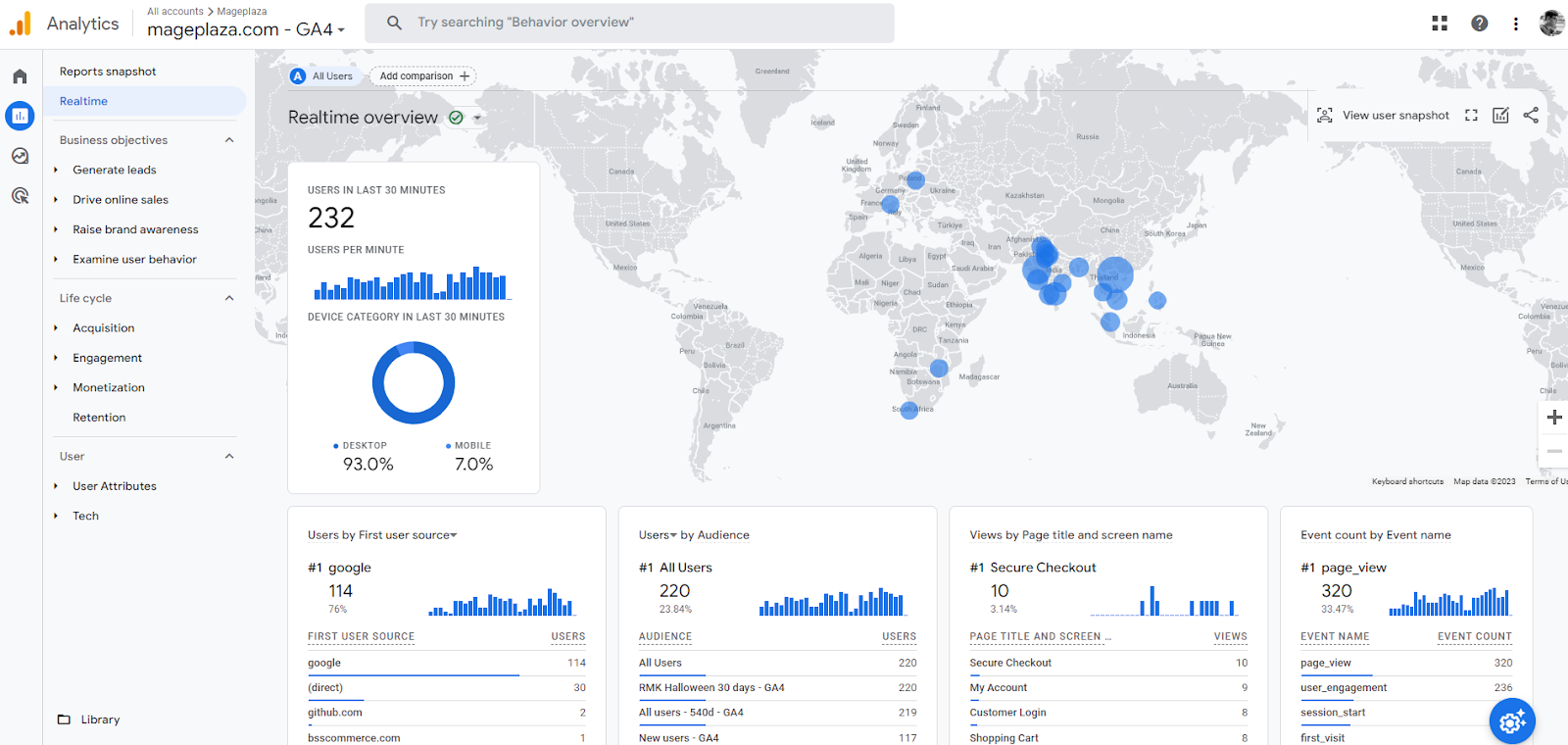
Task: Collapse the Life cycle section
Action: [229, 298]
